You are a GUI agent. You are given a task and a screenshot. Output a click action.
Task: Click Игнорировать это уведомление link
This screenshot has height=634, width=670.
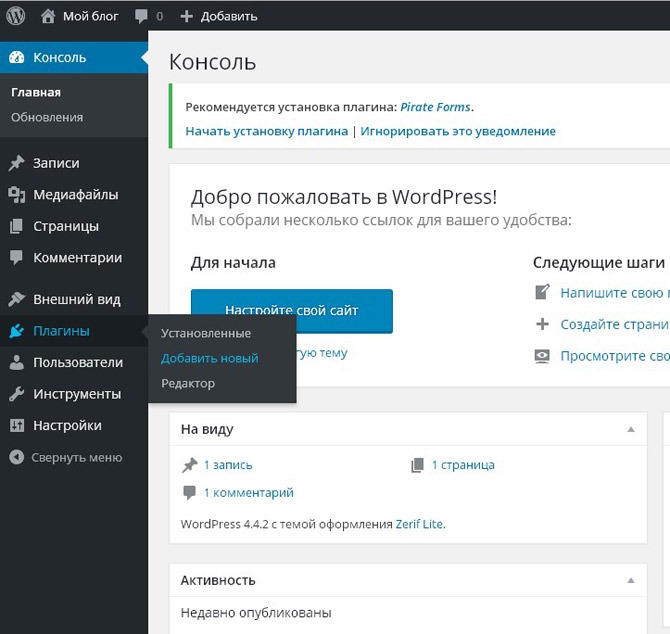coord(458,131)
